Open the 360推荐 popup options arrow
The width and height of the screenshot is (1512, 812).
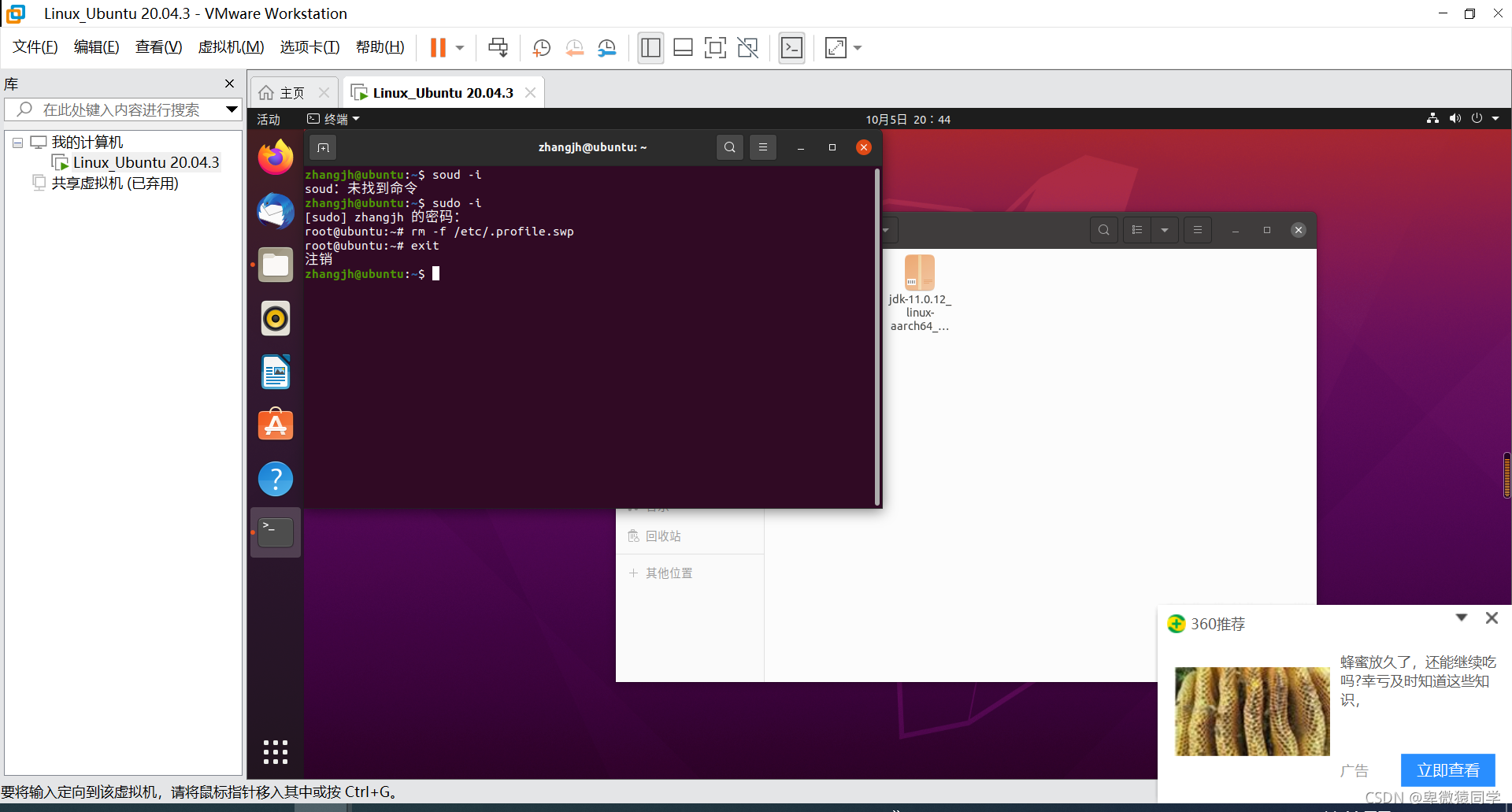point(1462,618)
